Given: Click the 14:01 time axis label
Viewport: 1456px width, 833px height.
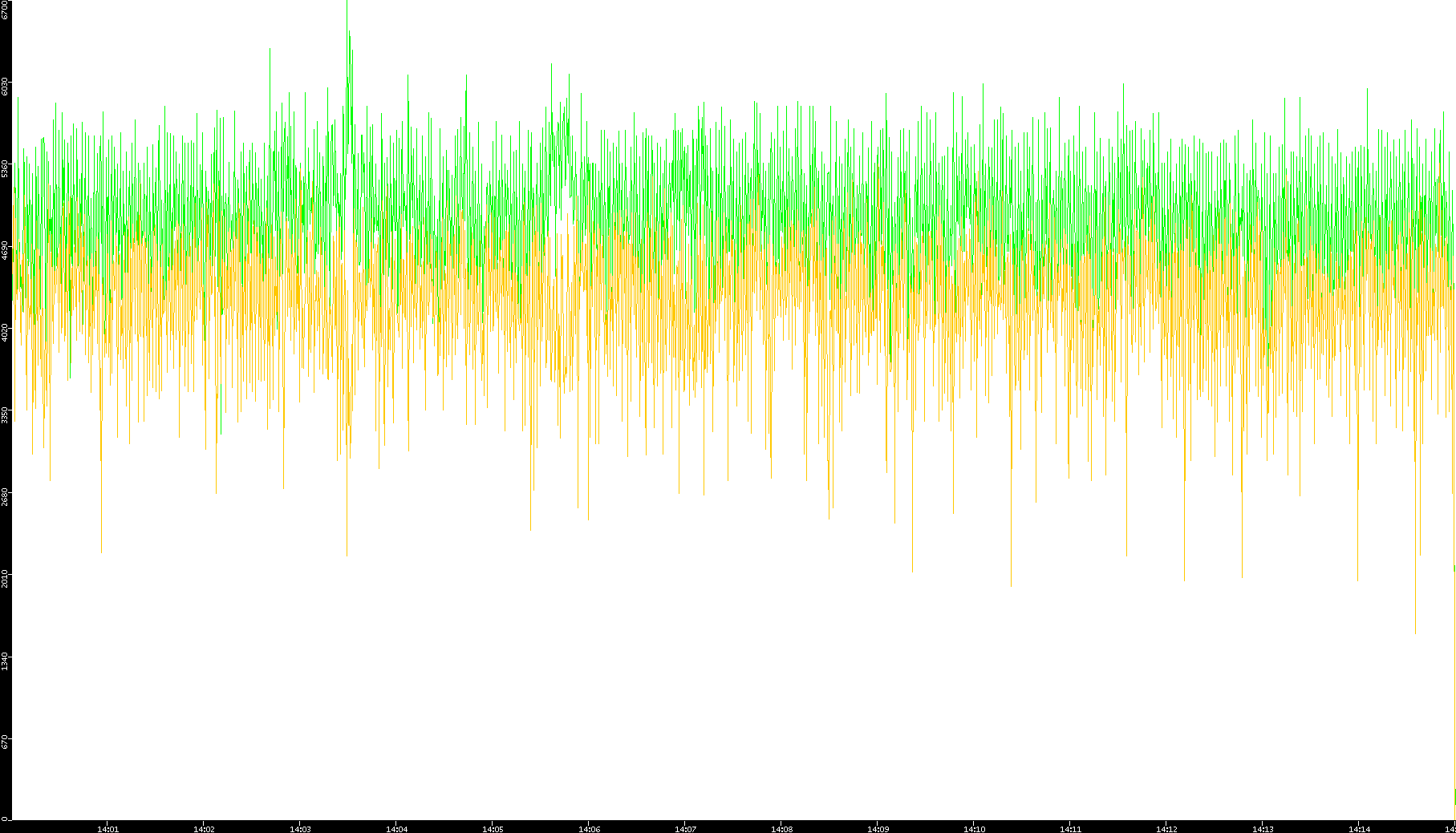Looking at the screenshot, I should point(107,829).
